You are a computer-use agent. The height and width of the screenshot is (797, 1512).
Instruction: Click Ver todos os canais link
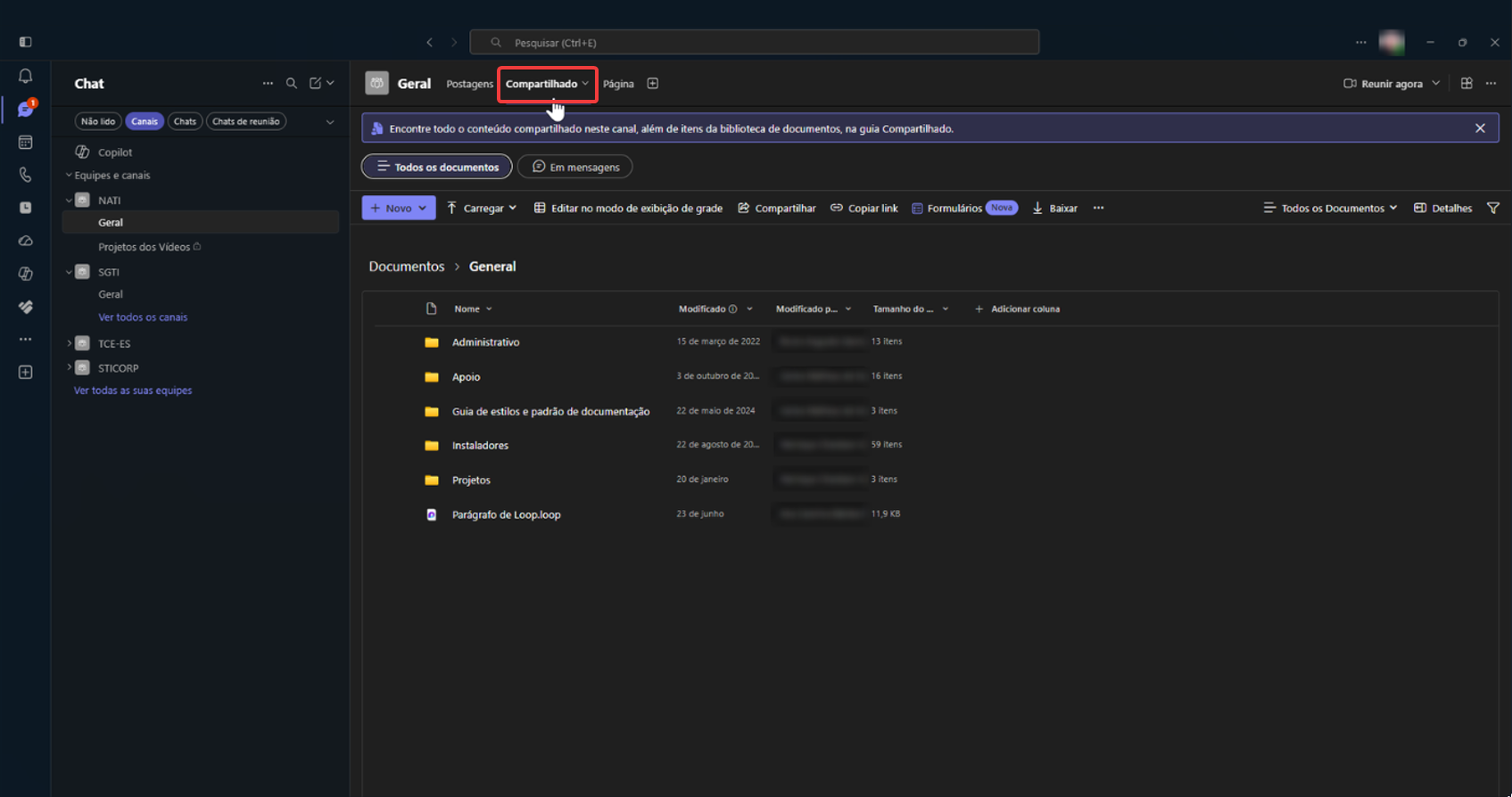coord(143,317)
